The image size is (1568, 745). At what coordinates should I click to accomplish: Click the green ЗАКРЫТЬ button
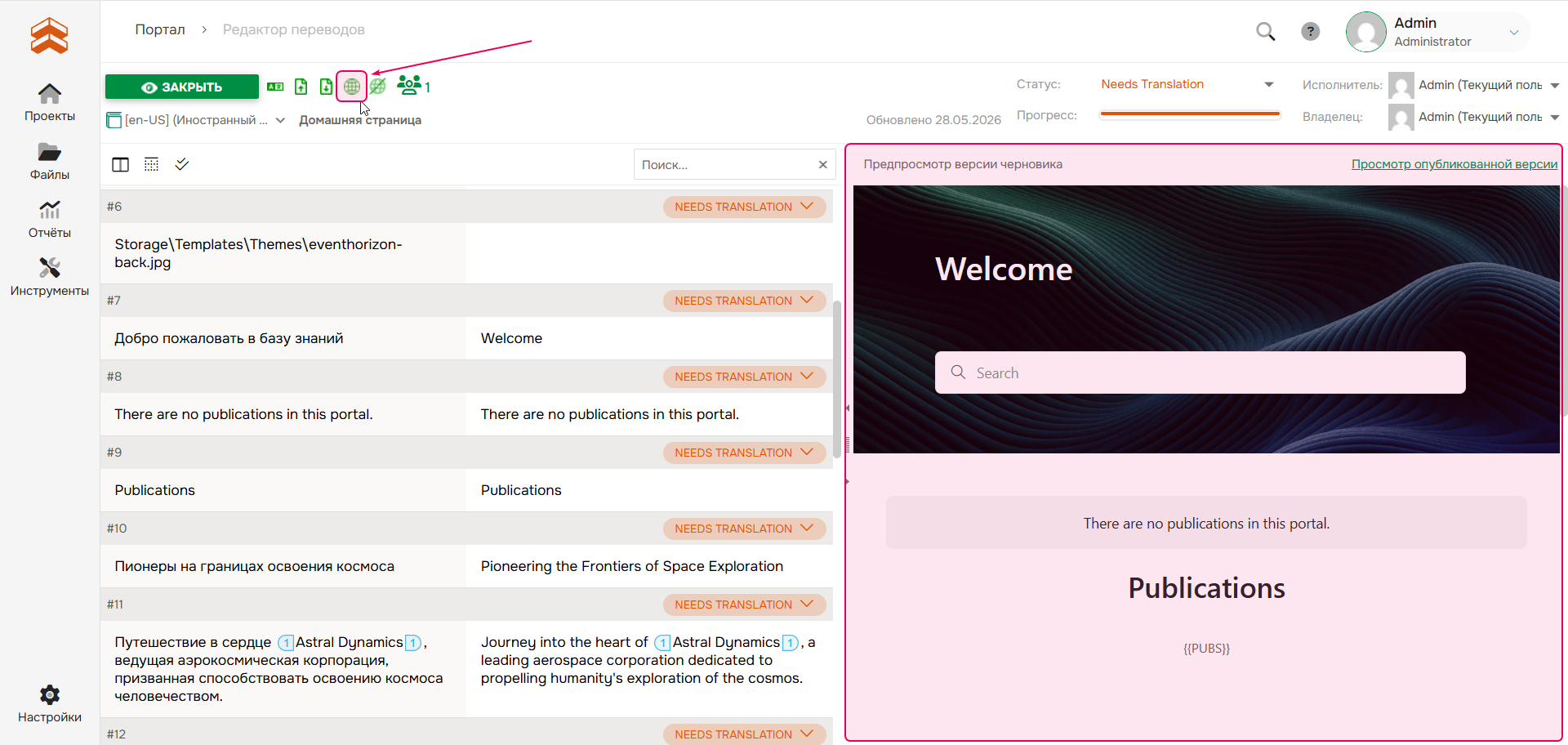[182, 87]
